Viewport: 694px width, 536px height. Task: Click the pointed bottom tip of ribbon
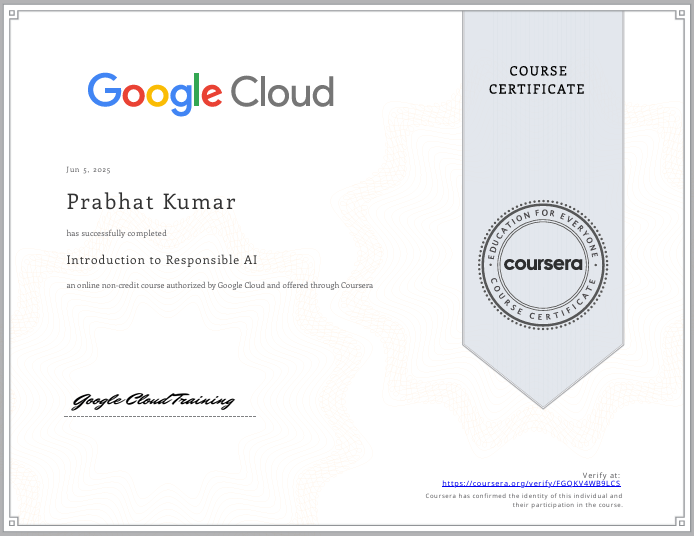543,404
